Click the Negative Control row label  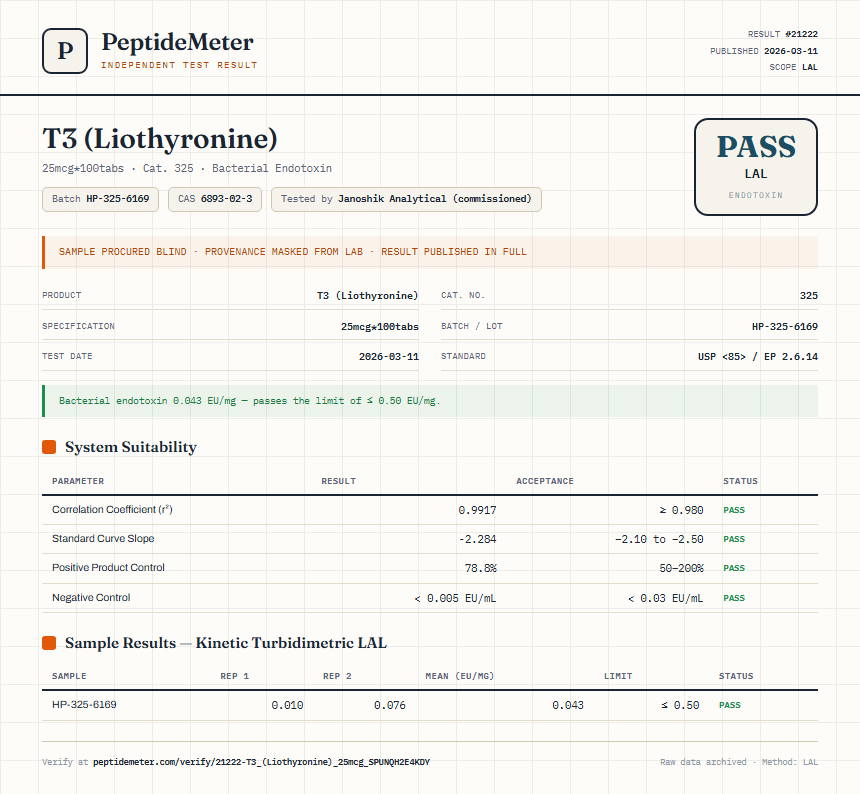point(91,597)
